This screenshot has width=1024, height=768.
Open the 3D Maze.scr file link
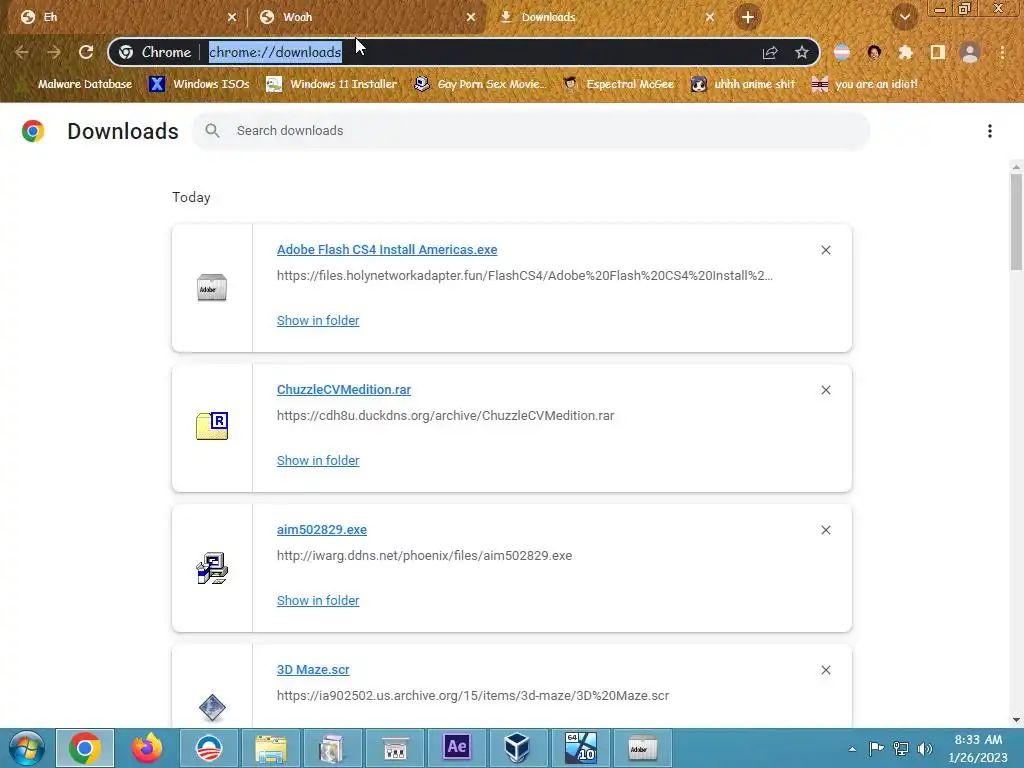[x=313, y=669]
